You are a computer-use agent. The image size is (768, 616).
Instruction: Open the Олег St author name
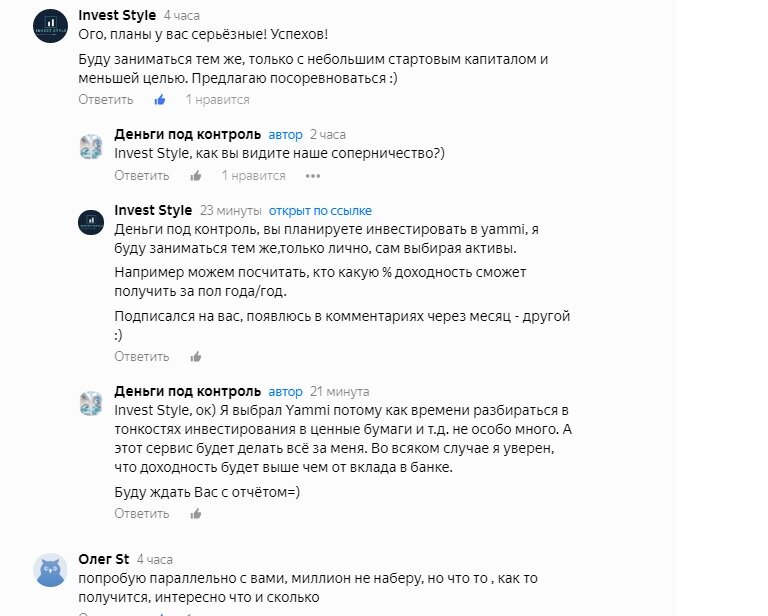click(104, 559)
